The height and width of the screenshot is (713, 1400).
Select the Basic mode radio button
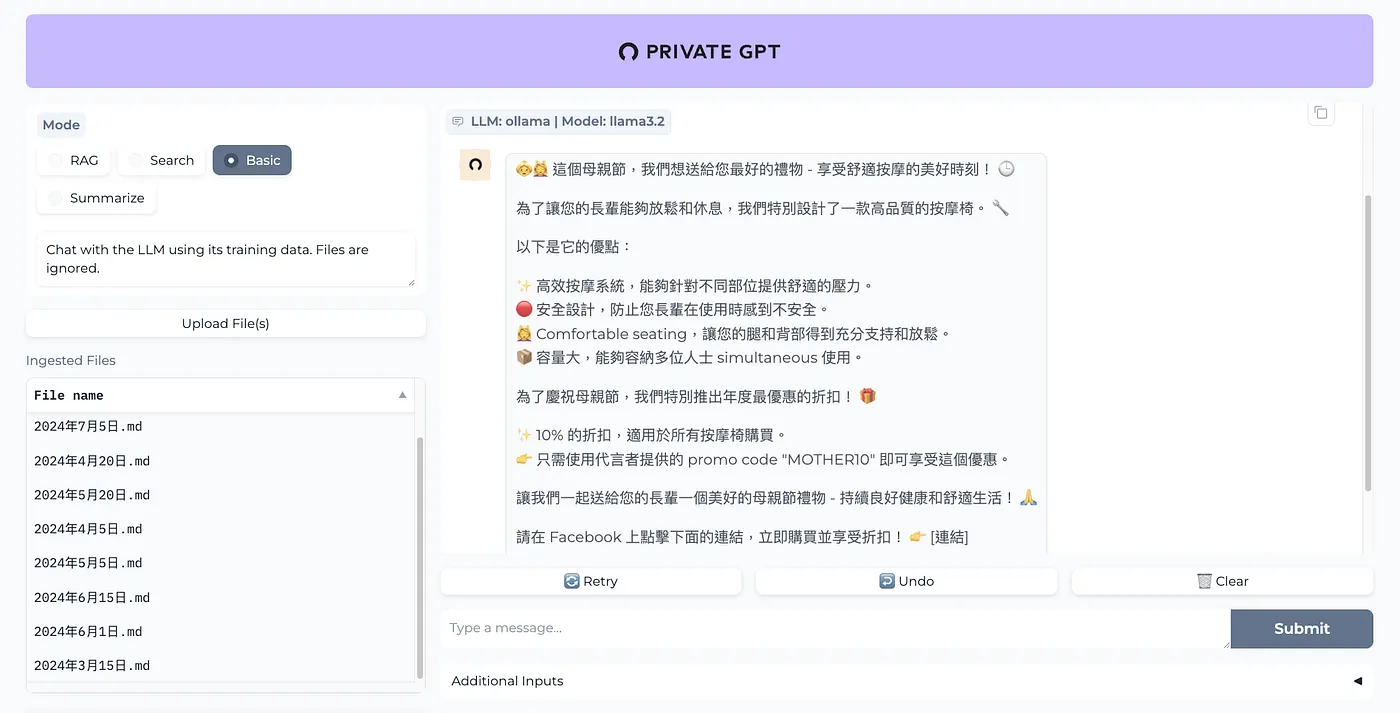coord(231,160)
